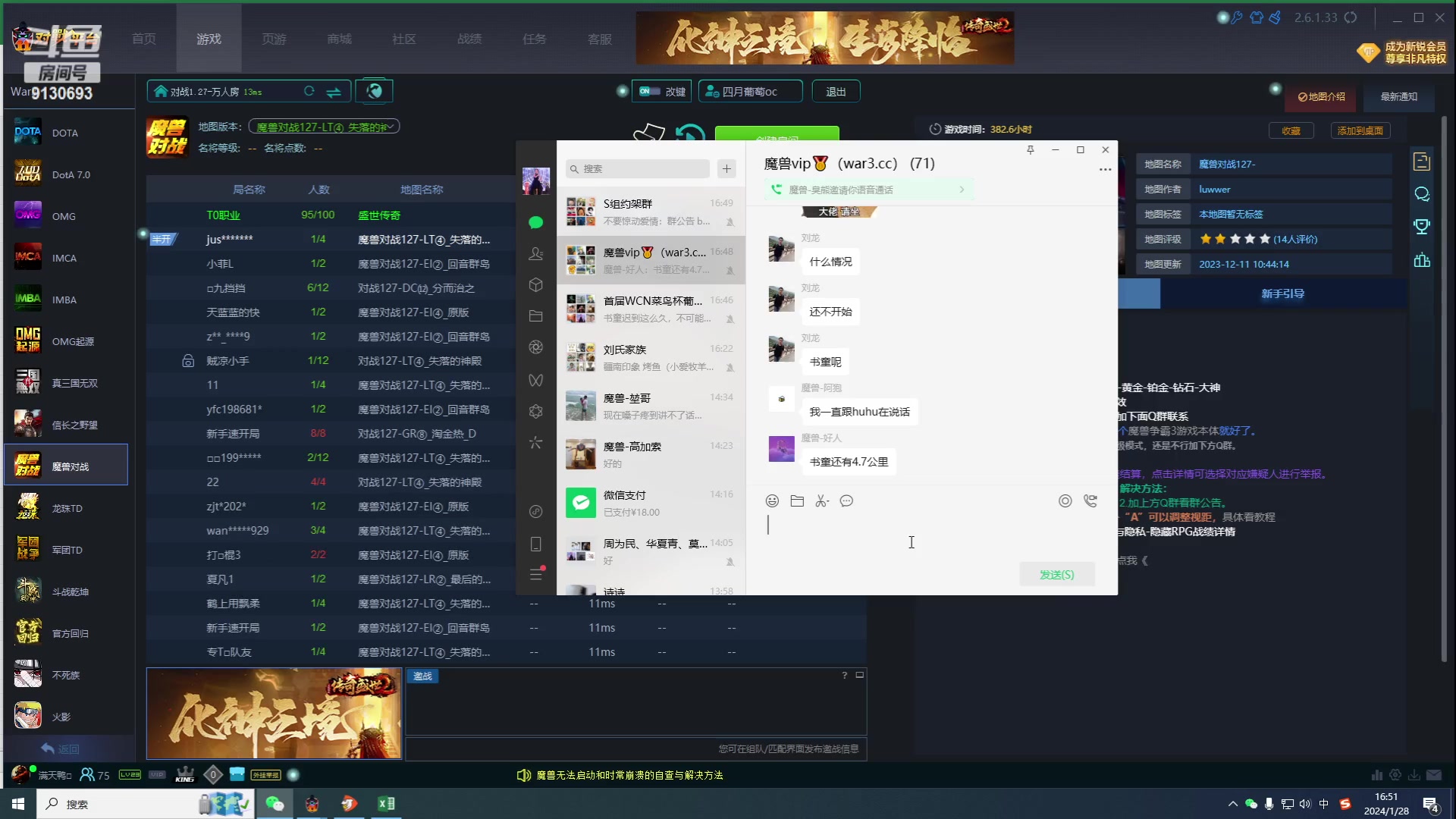Open WeChat contacts icon
Screen dimensions: 1456x819
[536, 253]
